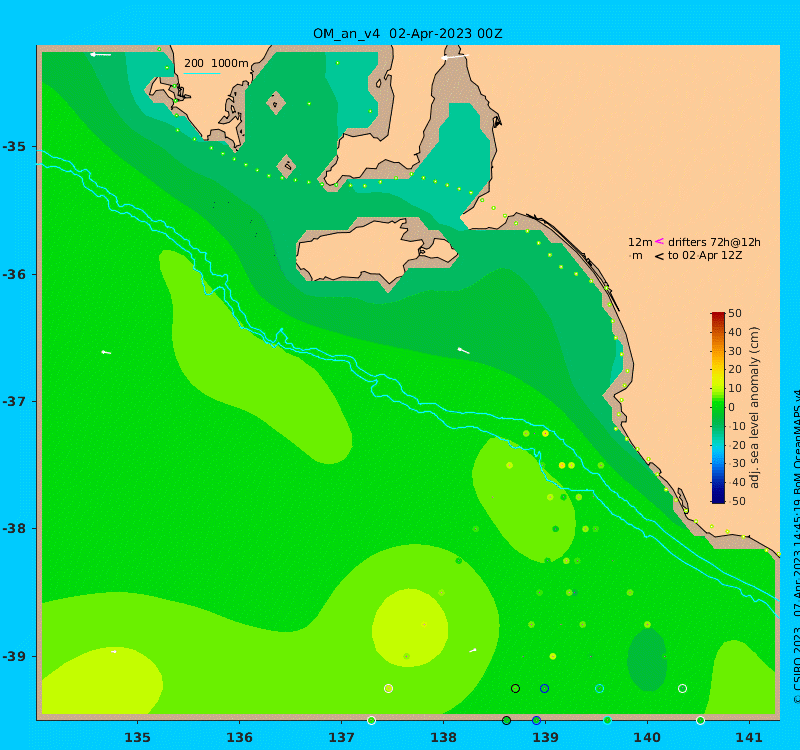Viewport: 800px width, 750px height.
Task: Click the white circle marker with yellow center
Action: point(388,689)
